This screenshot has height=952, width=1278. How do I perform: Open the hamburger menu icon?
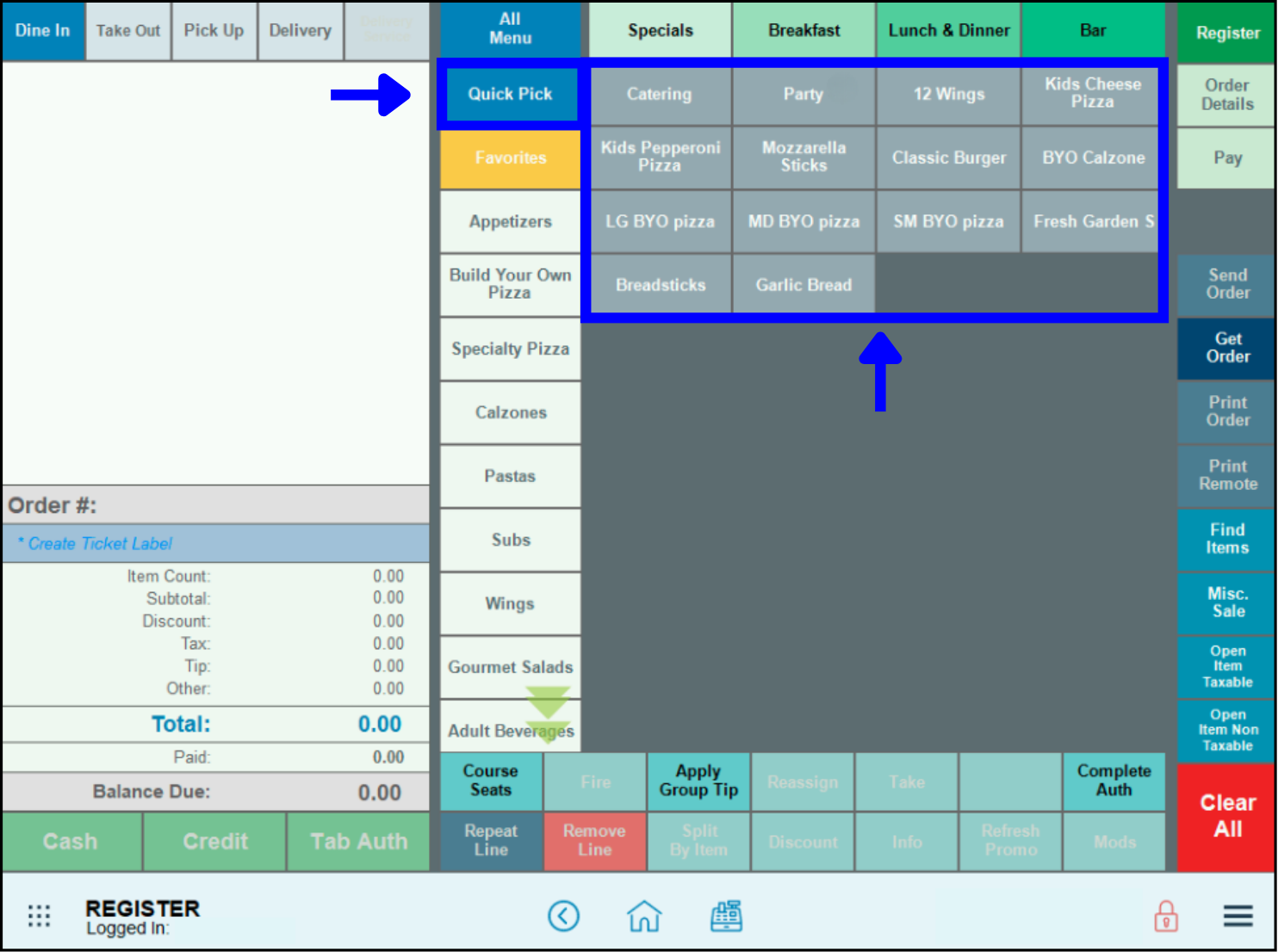pyautogui.click(x=1238, y=916)
